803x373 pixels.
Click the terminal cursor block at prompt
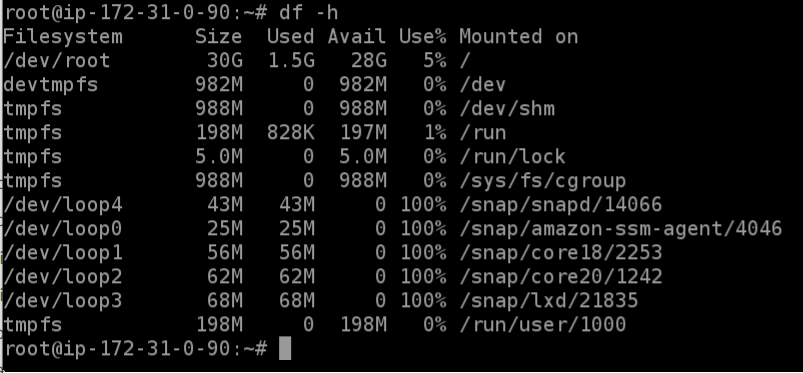[x=285, y=348]
